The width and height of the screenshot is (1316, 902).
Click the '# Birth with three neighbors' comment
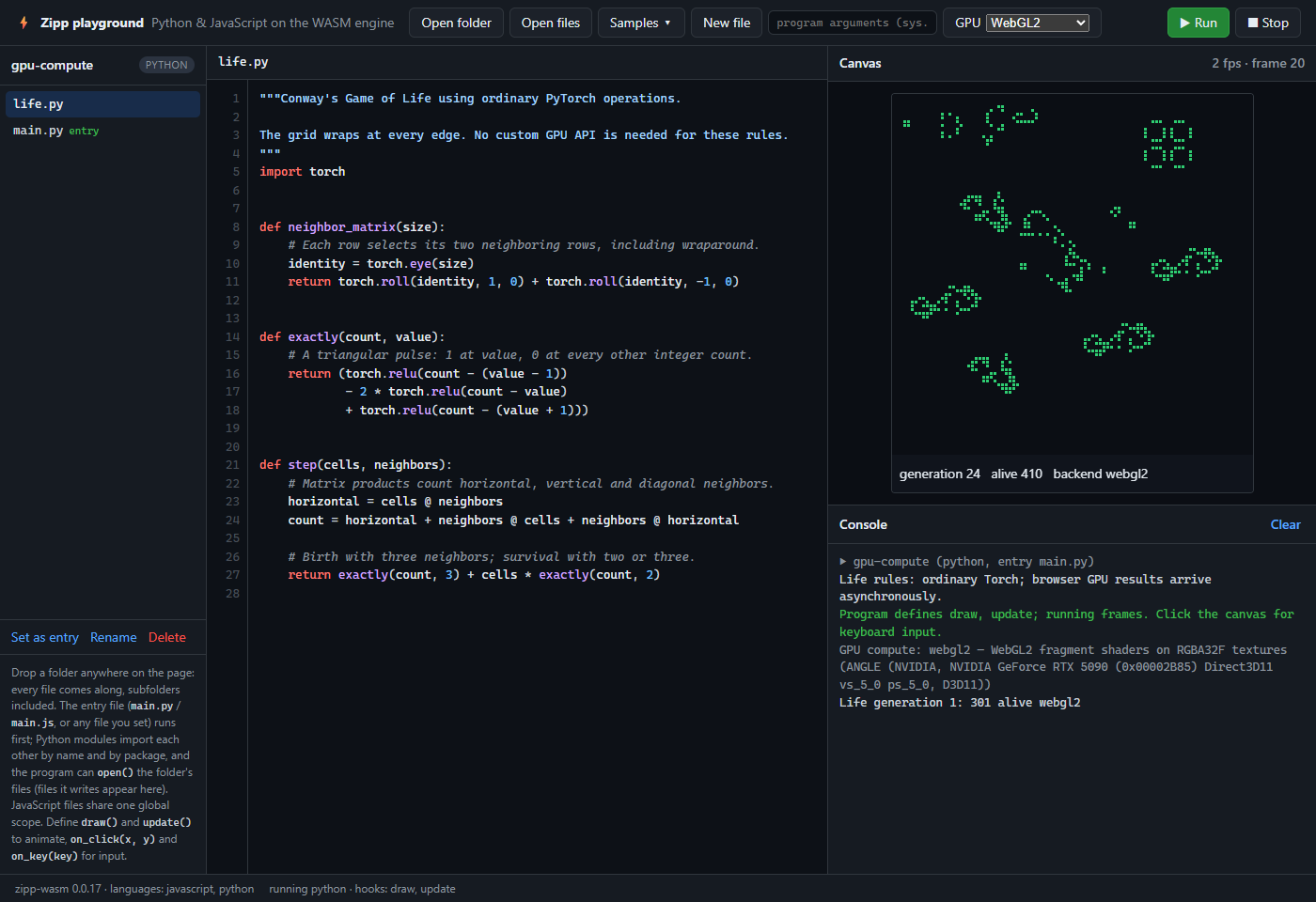(x=492, y=557)
